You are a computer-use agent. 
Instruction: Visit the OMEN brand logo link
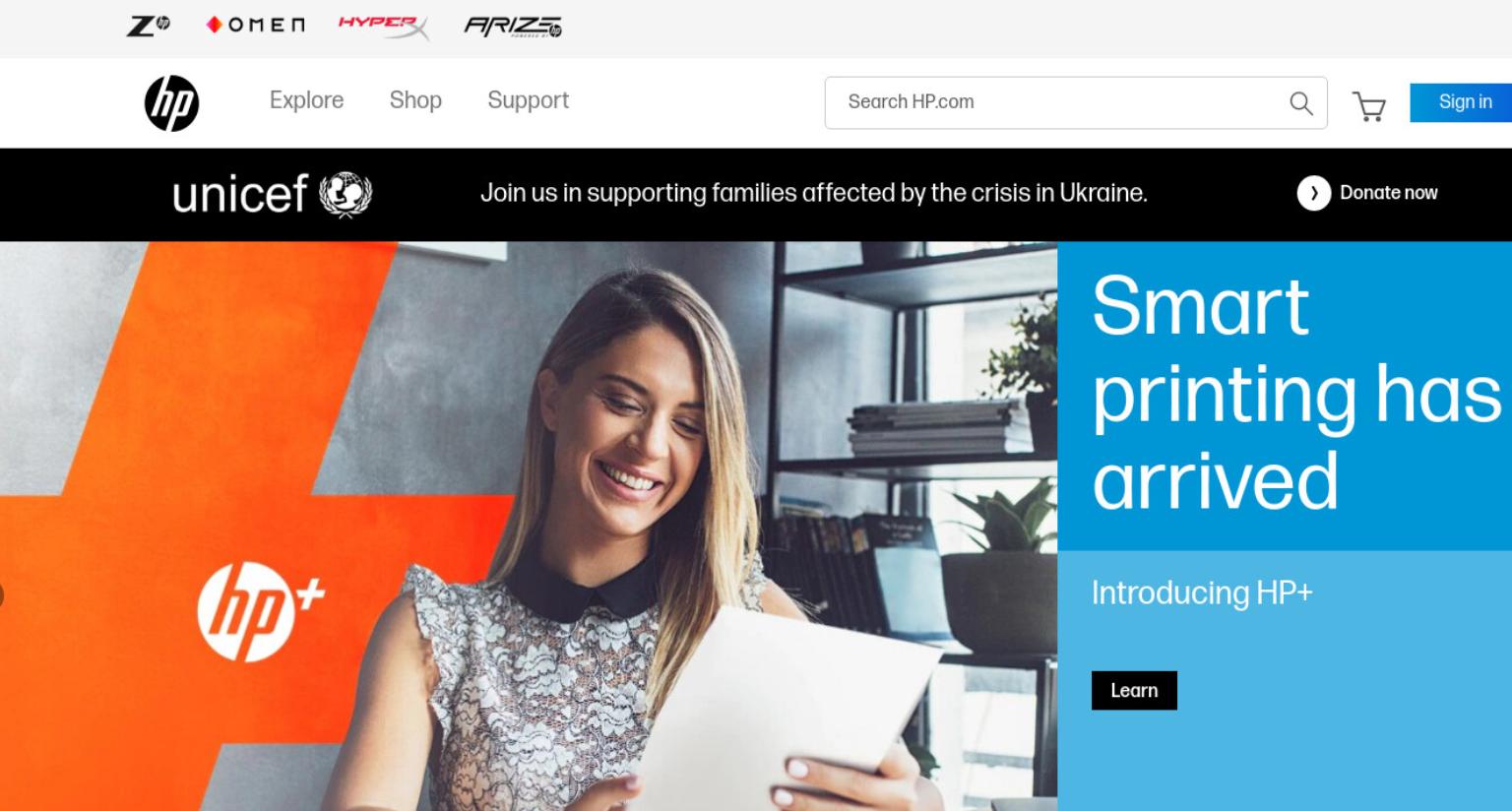tap(255, 25)
